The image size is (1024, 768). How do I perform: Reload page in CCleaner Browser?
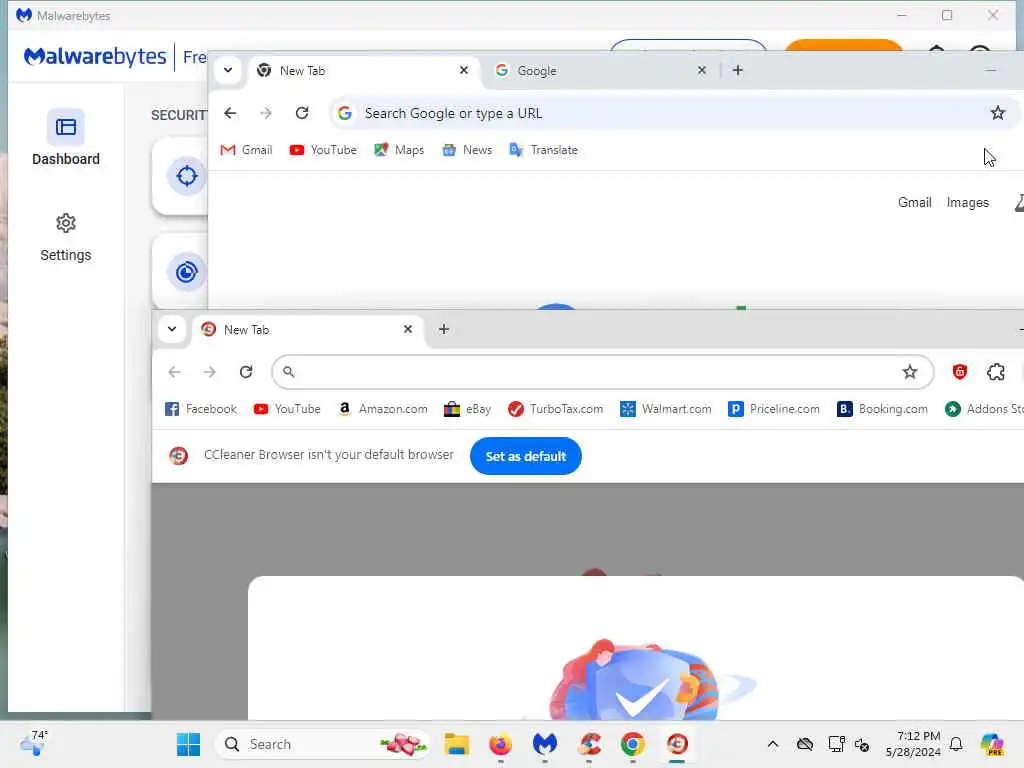click(246, 372)
